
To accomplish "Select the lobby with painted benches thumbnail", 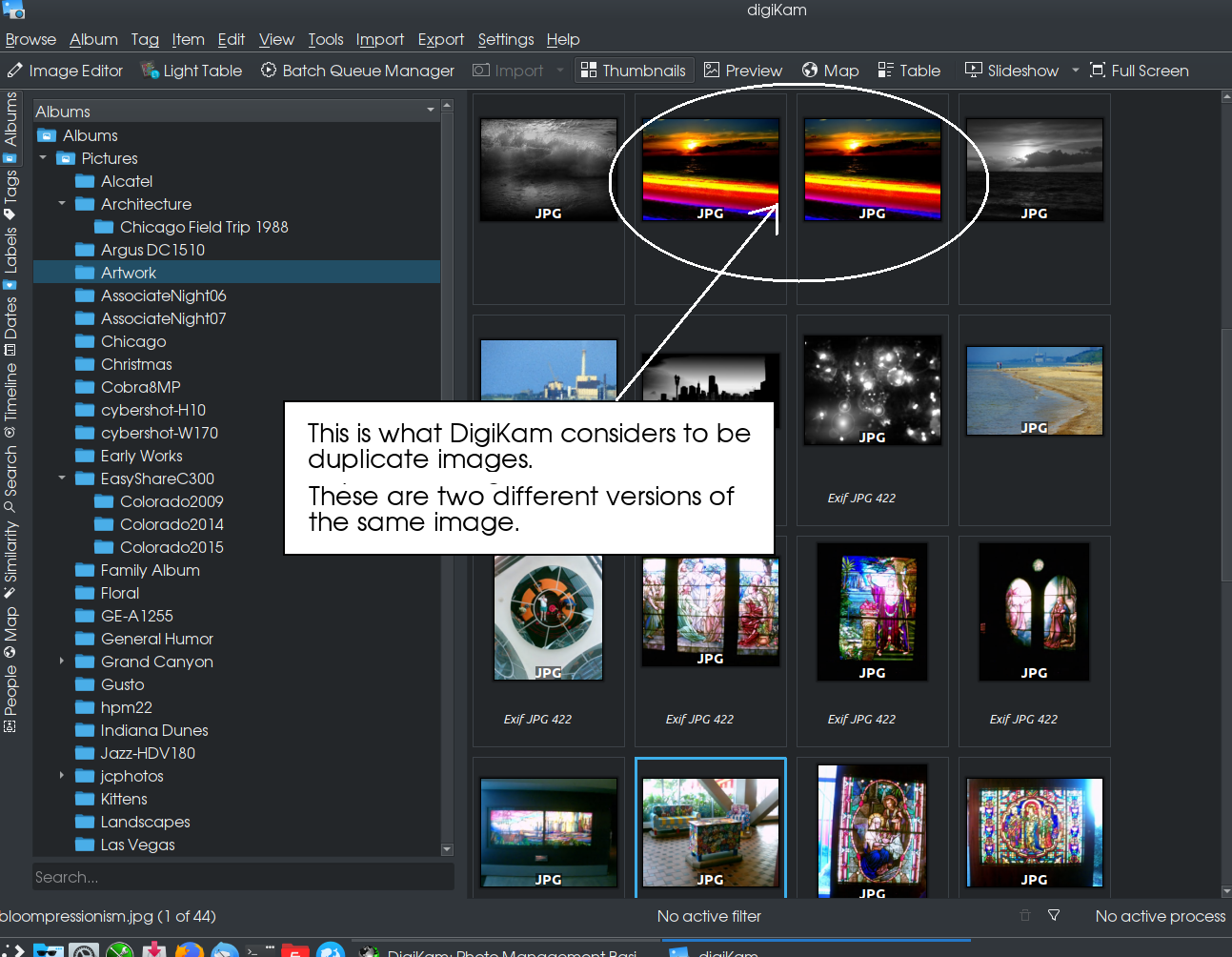I will click(711, 832).
